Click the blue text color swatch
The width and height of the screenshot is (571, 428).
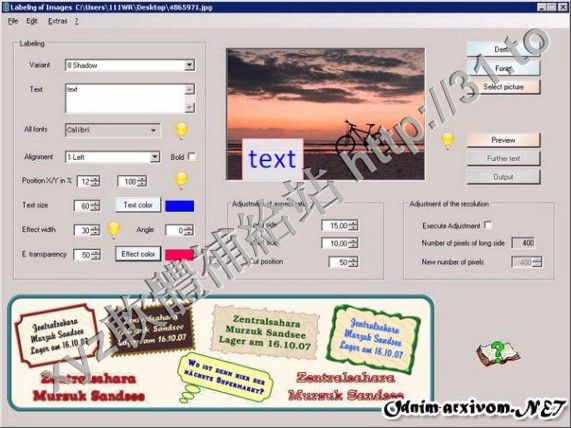pos(180,206)
